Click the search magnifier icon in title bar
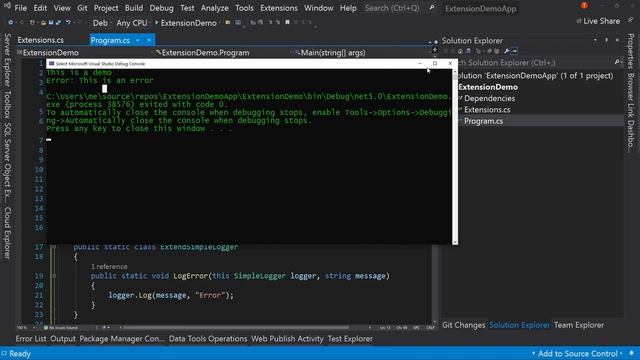 (431, 8)
